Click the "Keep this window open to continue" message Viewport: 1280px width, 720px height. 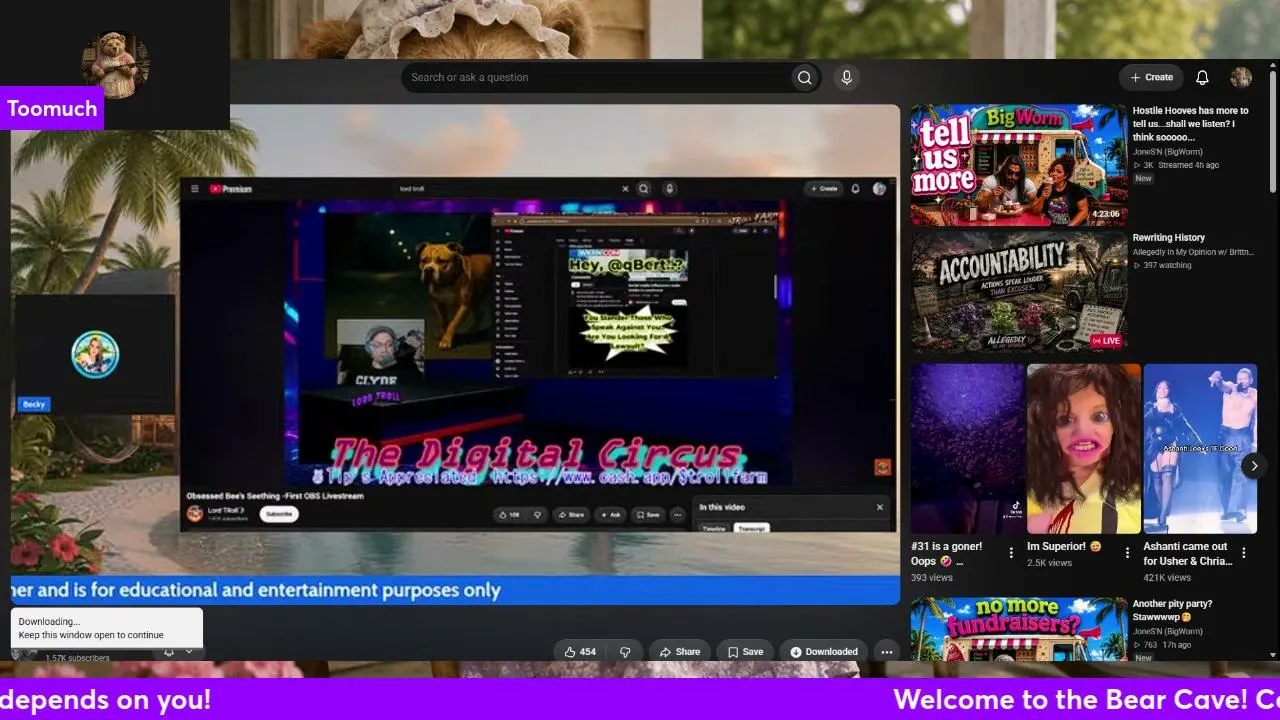tap(91, 635)
